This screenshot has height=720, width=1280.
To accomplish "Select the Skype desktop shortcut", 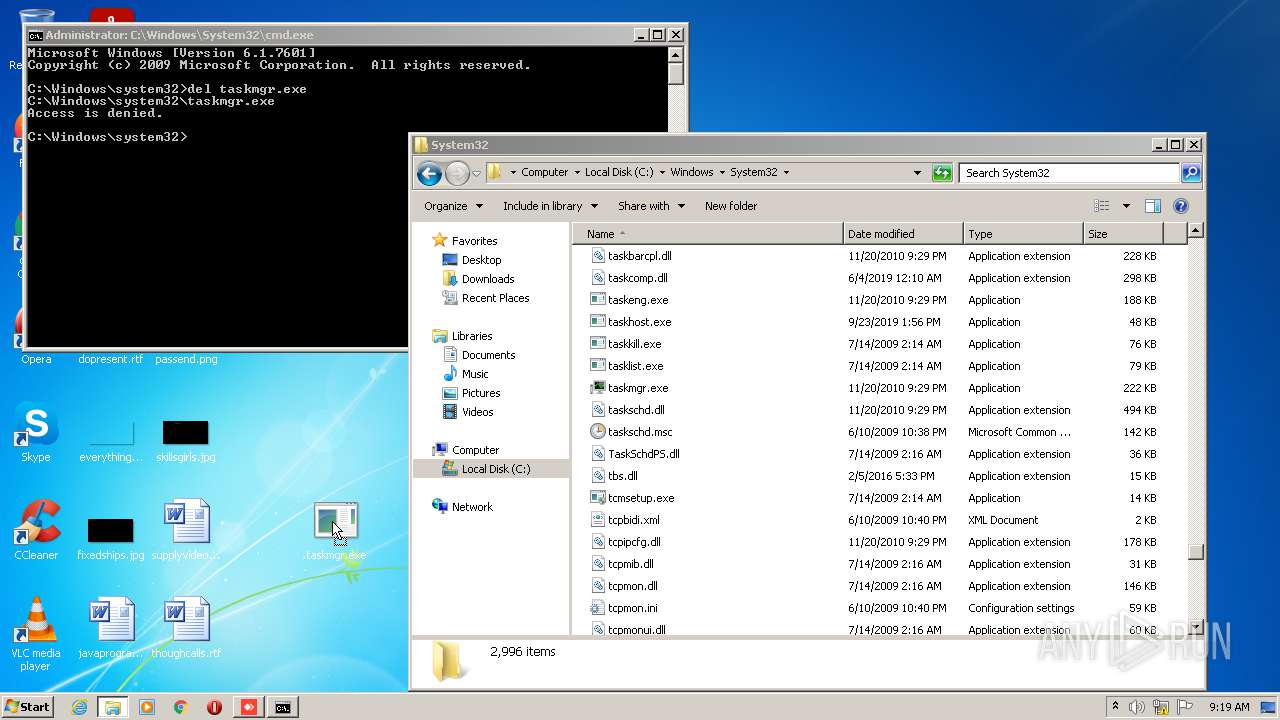I will (36, 432).
